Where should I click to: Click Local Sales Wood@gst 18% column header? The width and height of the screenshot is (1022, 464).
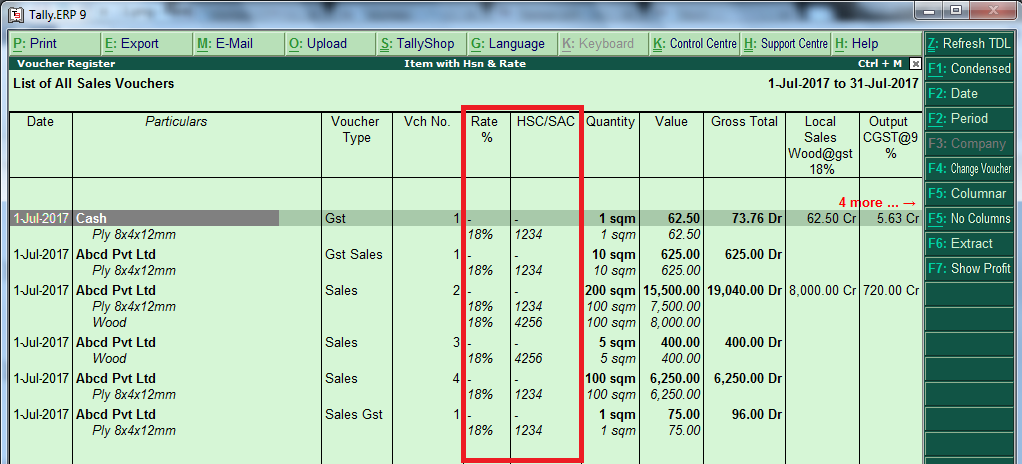pyautogui.click(x=821, y=145)
